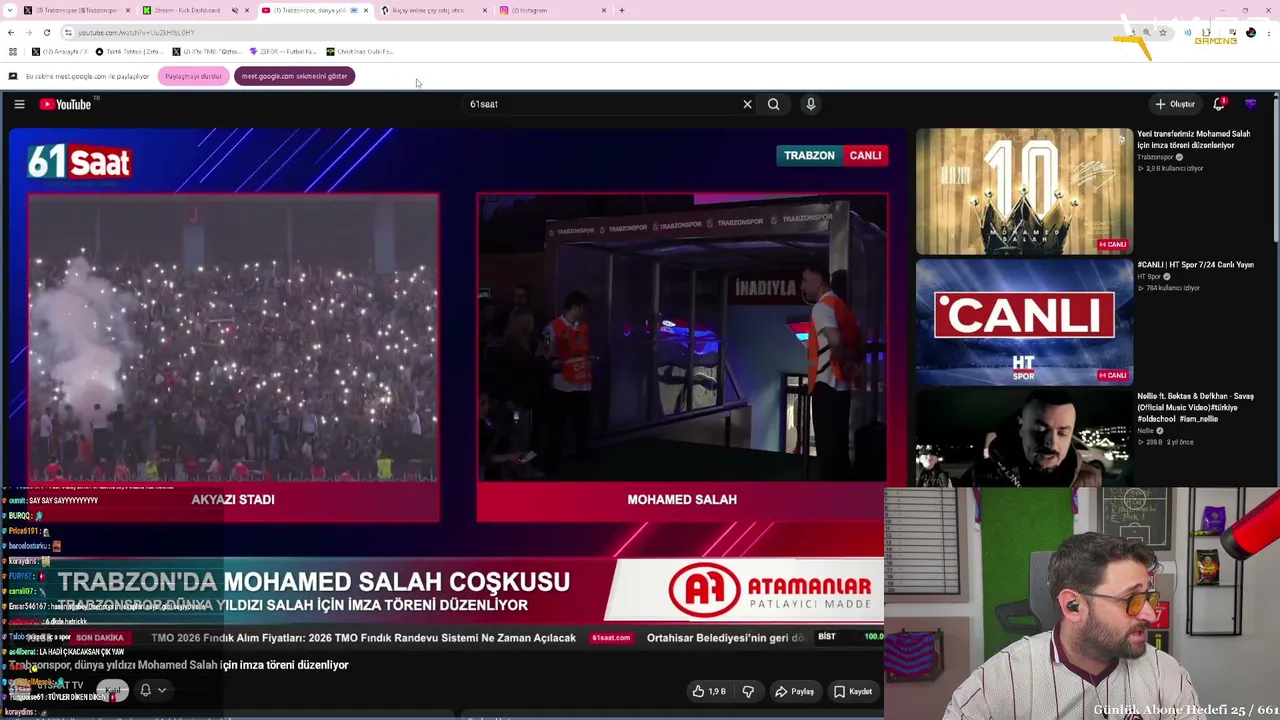Screen dimensions: 1280x720
Task: Share the video via Paylaş
Action: pyautogui.click(x=795, y=691)
